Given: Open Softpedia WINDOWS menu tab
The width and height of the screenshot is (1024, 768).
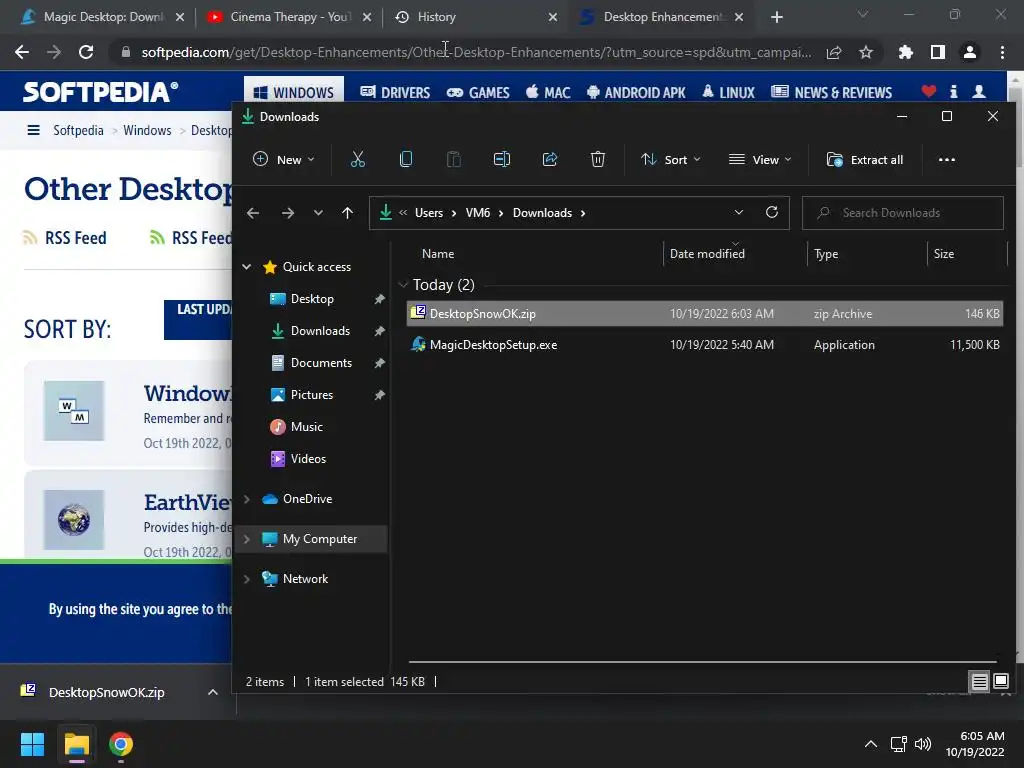Looking at the screenshot, I should (293, 93).
